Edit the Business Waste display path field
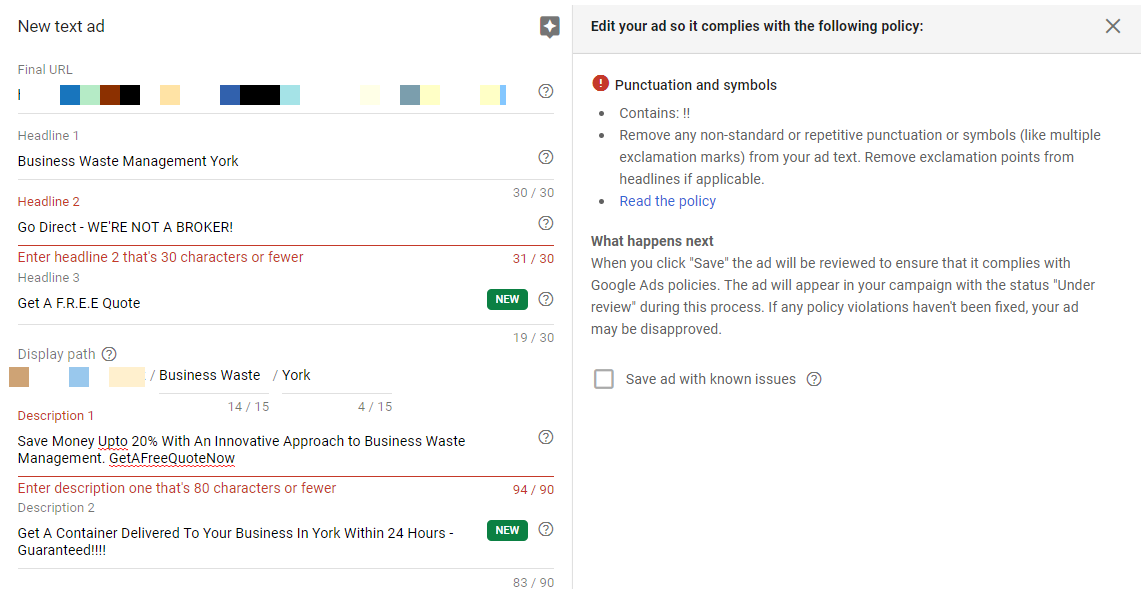 point(210,376)
